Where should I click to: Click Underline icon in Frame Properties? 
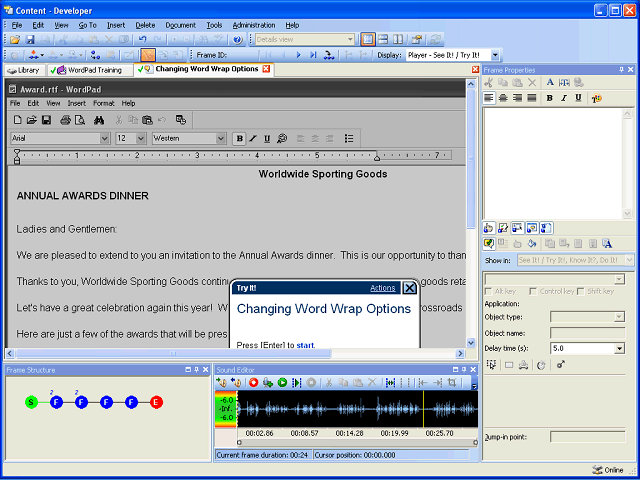(x=577, y=98)
